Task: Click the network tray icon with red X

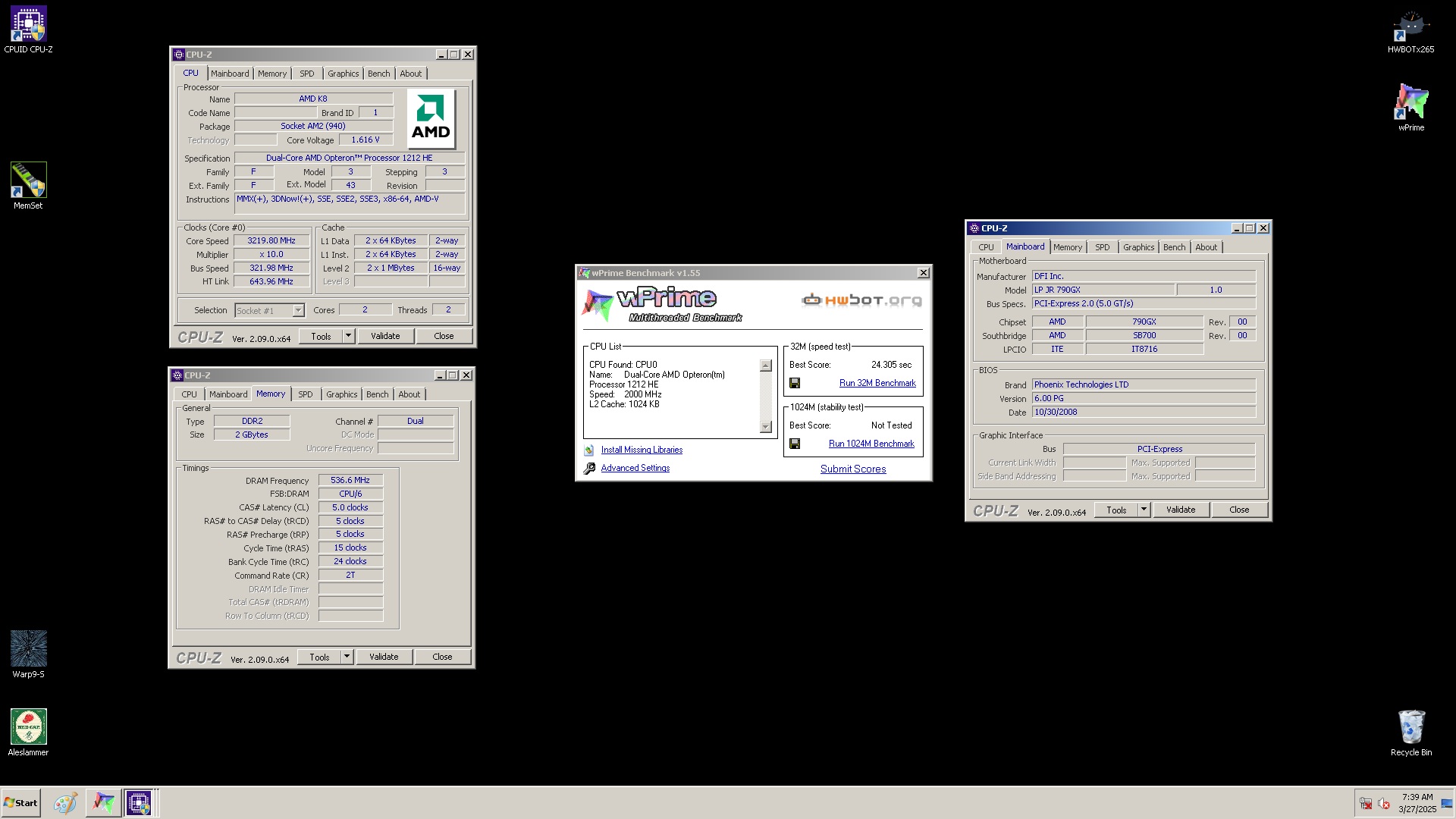Action: (1366, 803)
